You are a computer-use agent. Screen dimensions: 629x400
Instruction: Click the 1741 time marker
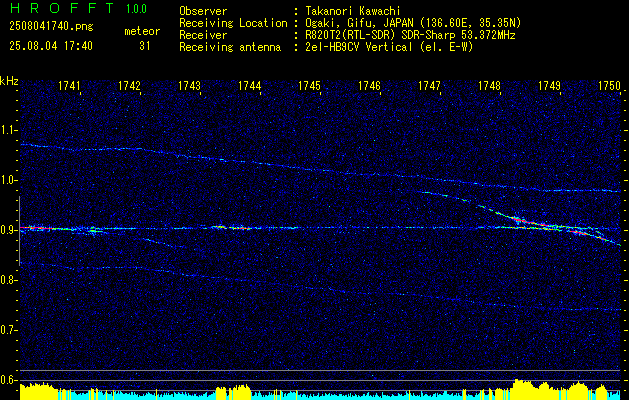click(x=69, y=86)
